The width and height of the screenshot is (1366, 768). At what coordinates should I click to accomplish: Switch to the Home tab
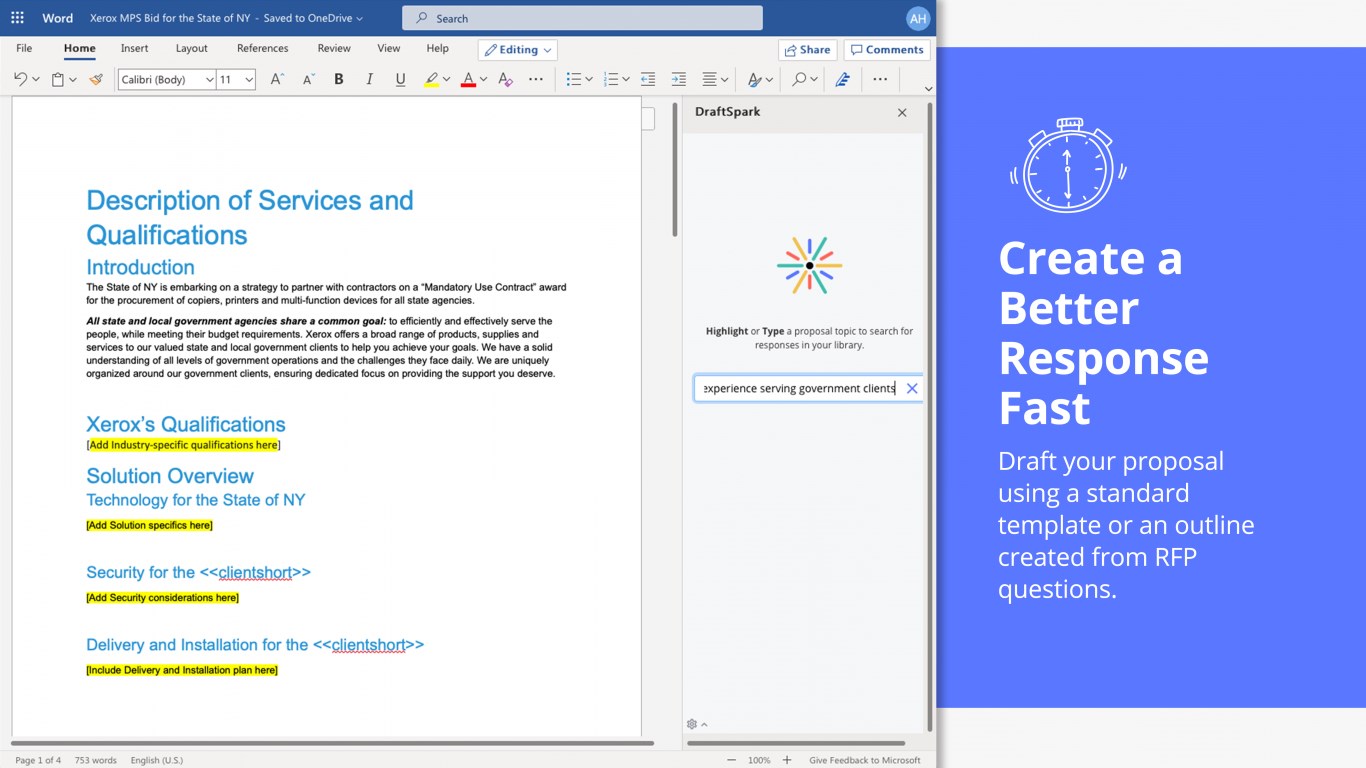point(80,48)
